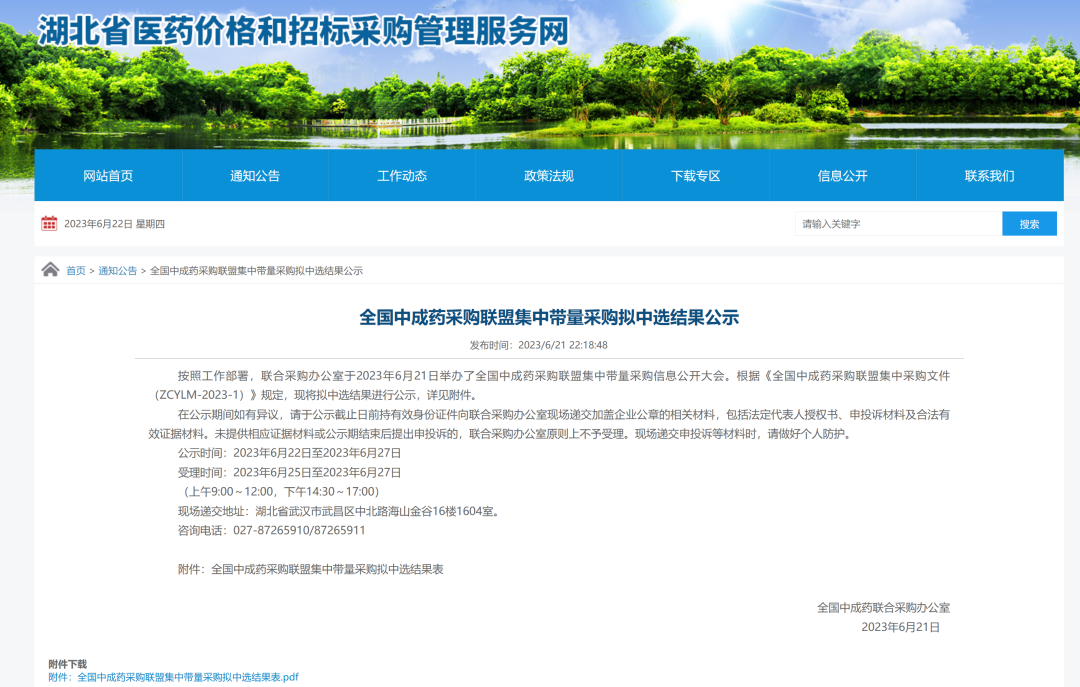Click the 受理时间 line in article

[x=289, y=473]
